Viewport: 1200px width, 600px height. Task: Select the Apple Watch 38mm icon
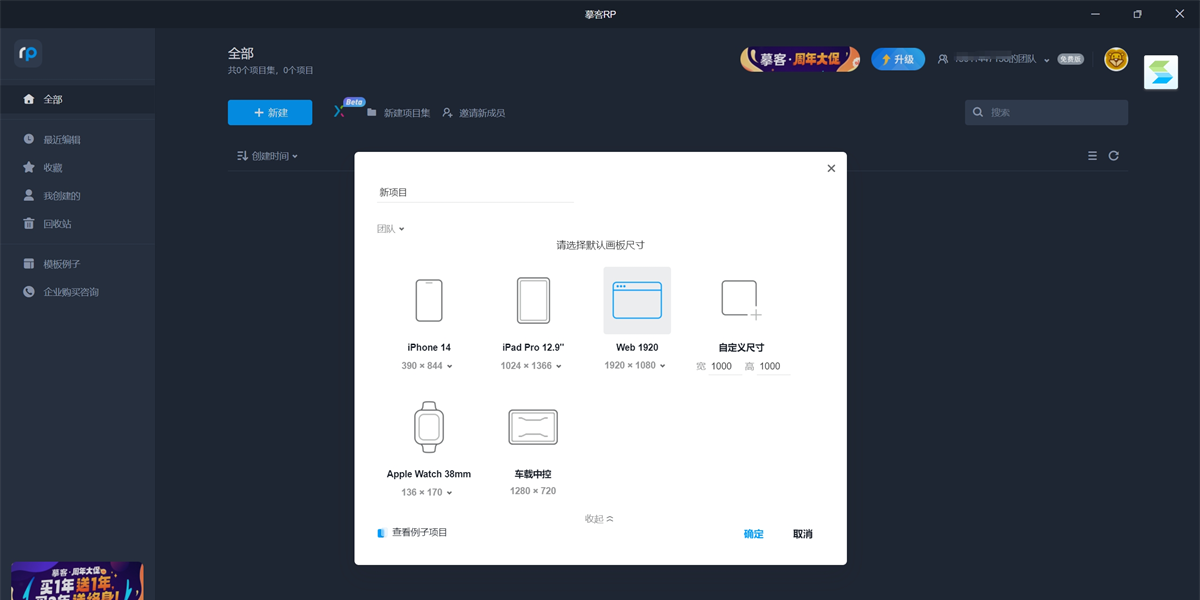coord(429,427)
